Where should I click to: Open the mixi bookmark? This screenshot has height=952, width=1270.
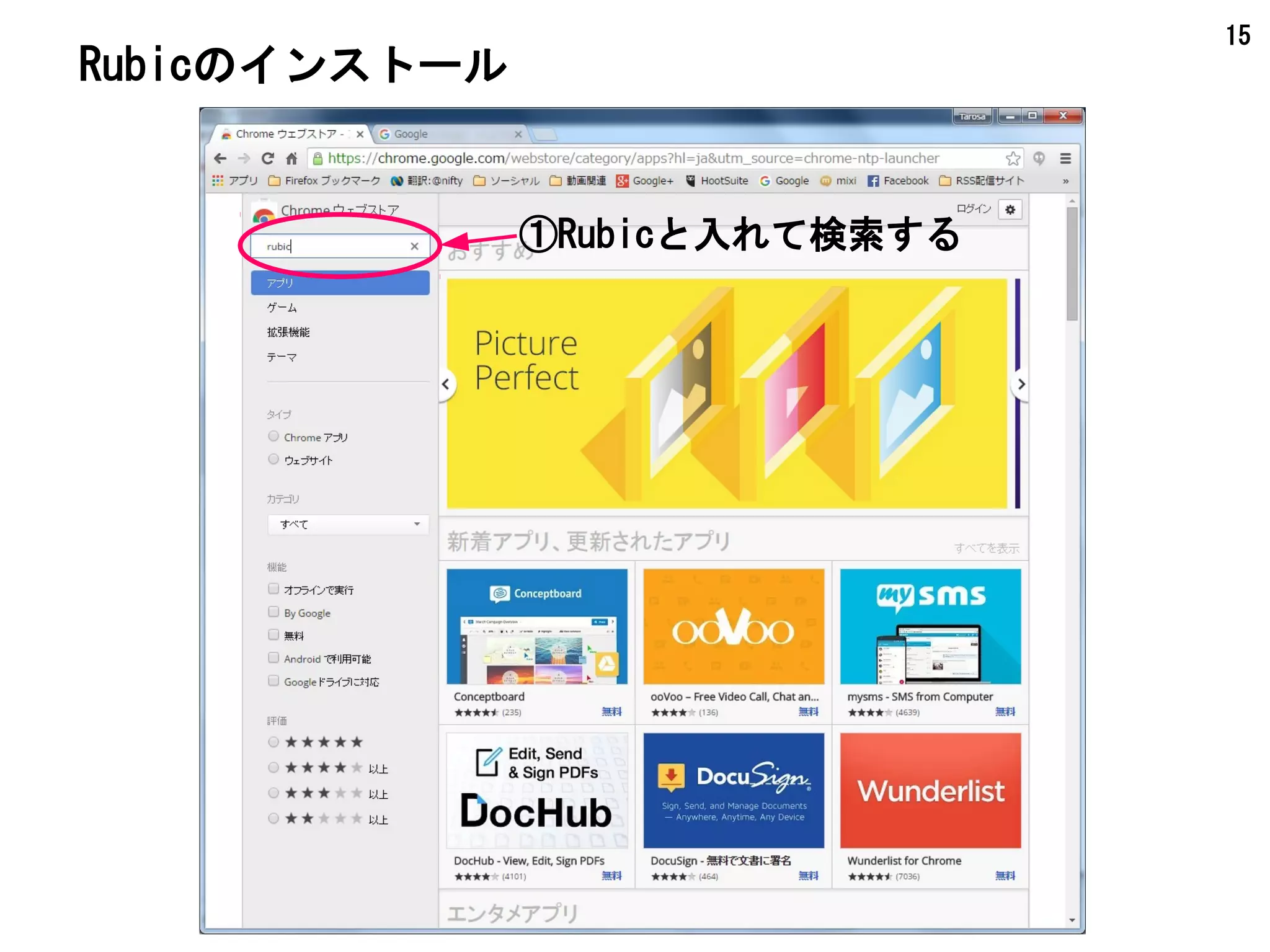(838, 180)
